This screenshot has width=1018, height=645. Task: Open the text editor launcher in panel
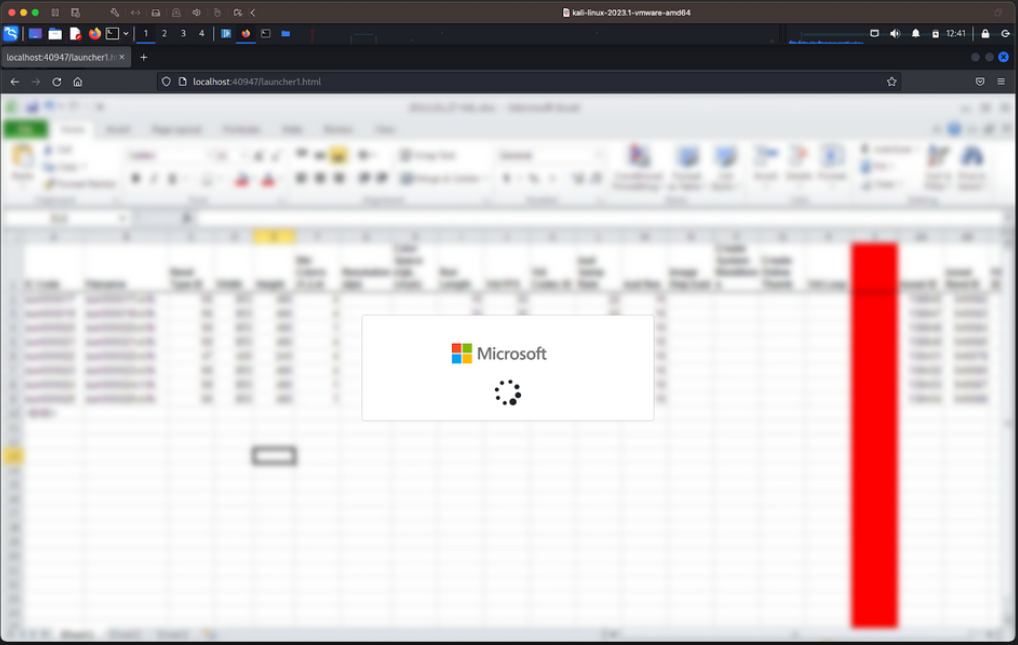[x=75, y=33]
